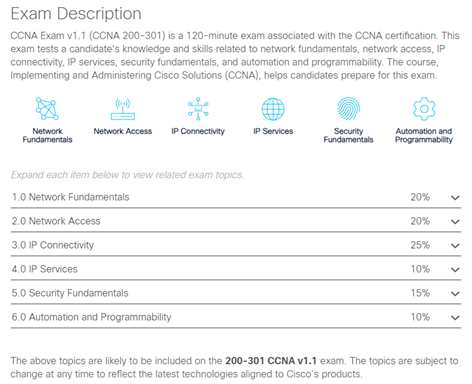Open the 1.0 Network Fundamentals row title
The height and width of the screenshot is (384, 472).
pyautogui.click(x=71, y=197)
